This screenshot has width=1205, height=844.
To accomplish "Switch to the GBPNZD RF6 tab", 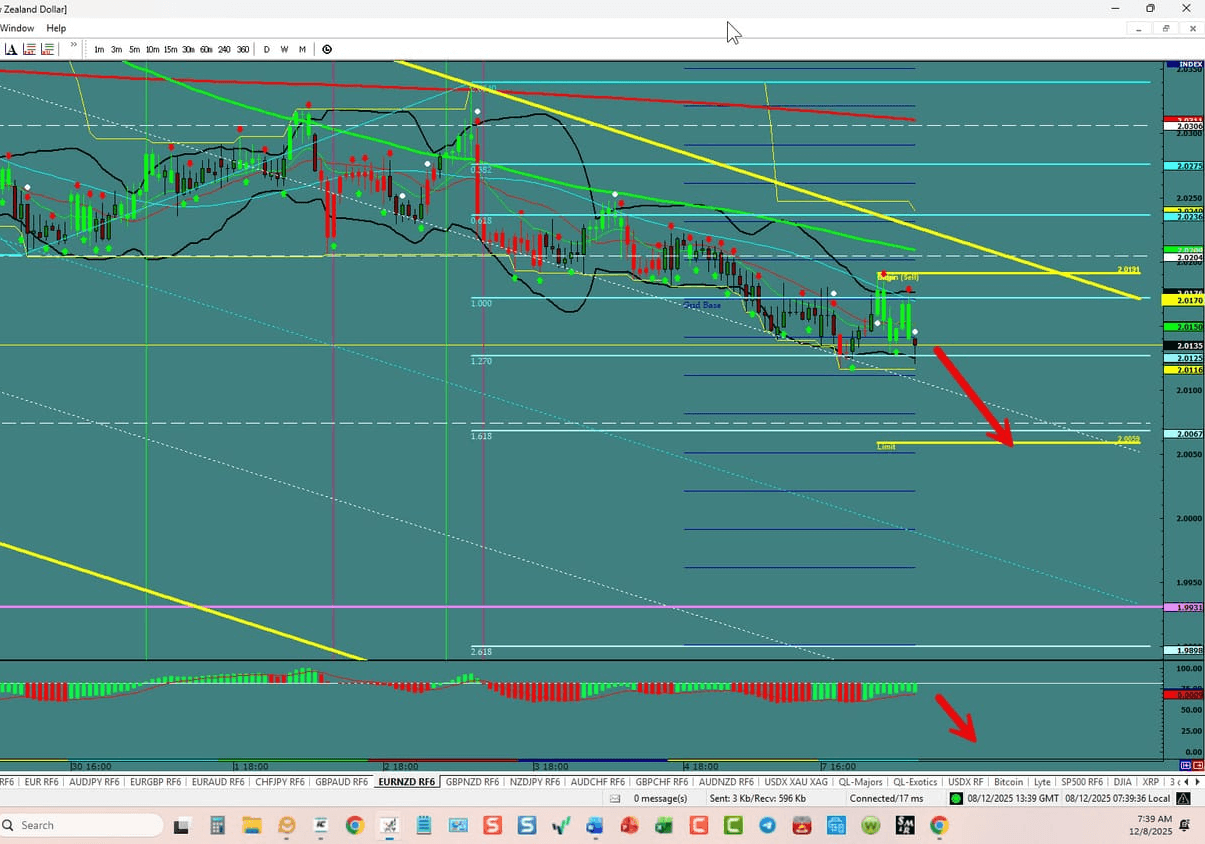I will [471, 781].
